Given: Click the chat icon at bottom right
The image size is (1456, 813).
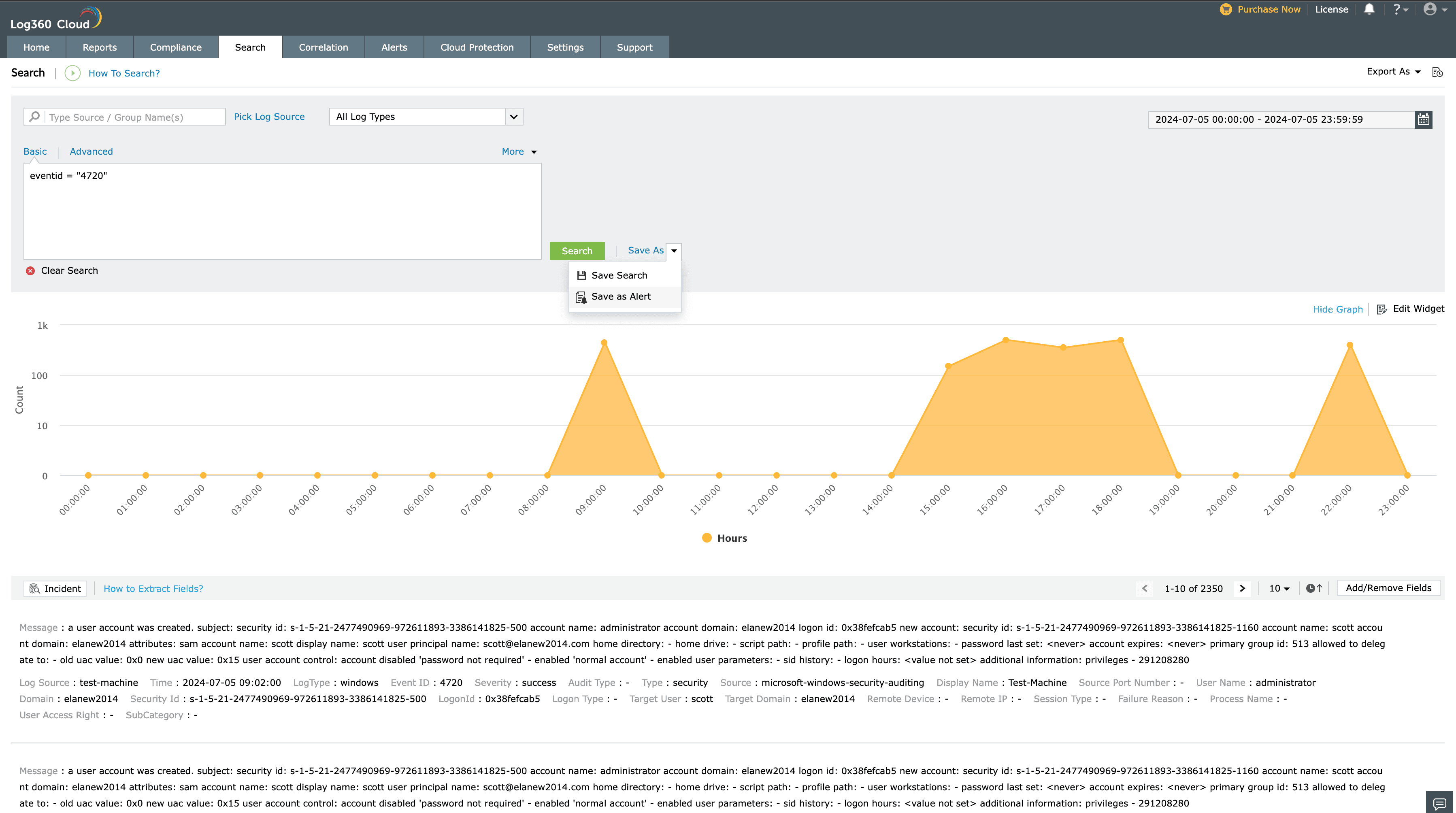Looking at the screenshot, I should (x=1440, y=803).
